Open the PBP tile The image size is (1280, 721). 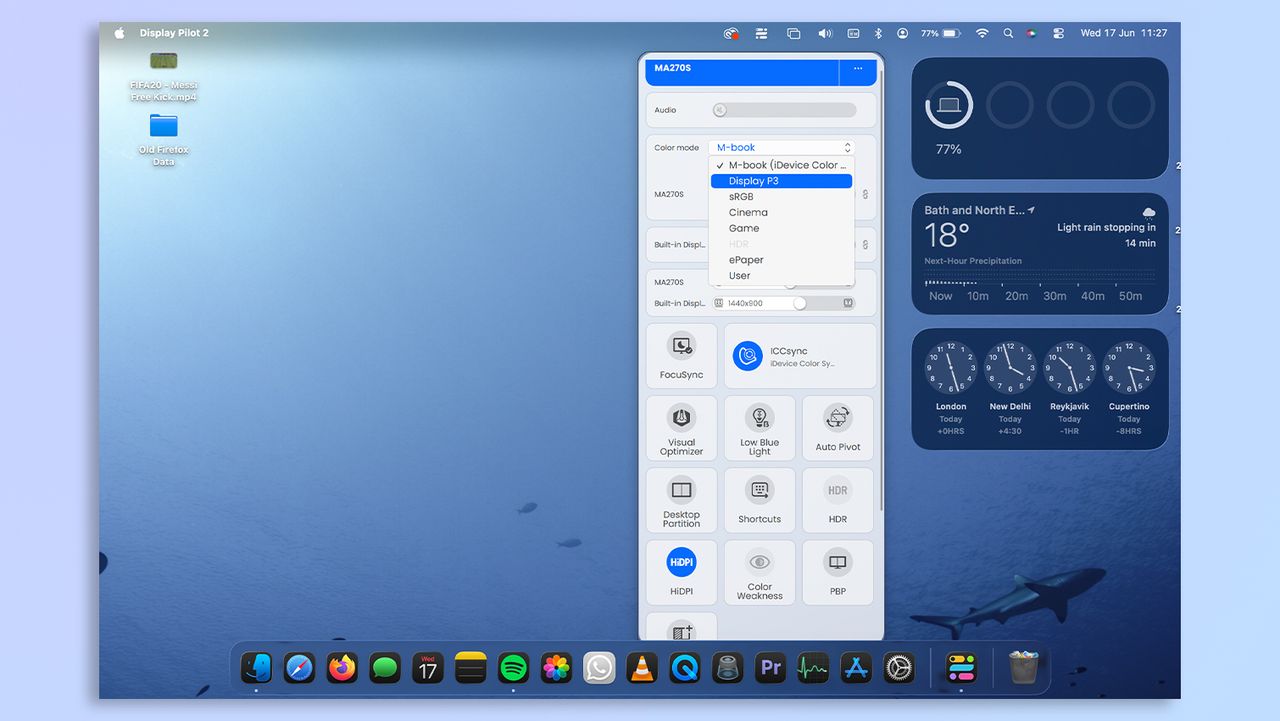838,573
